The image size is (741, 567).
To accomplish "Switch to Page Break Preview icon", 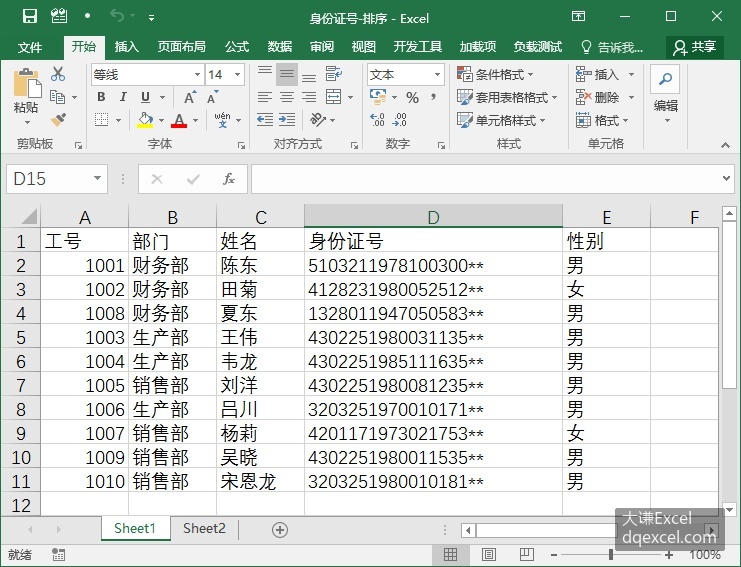I will coord(526,554).
